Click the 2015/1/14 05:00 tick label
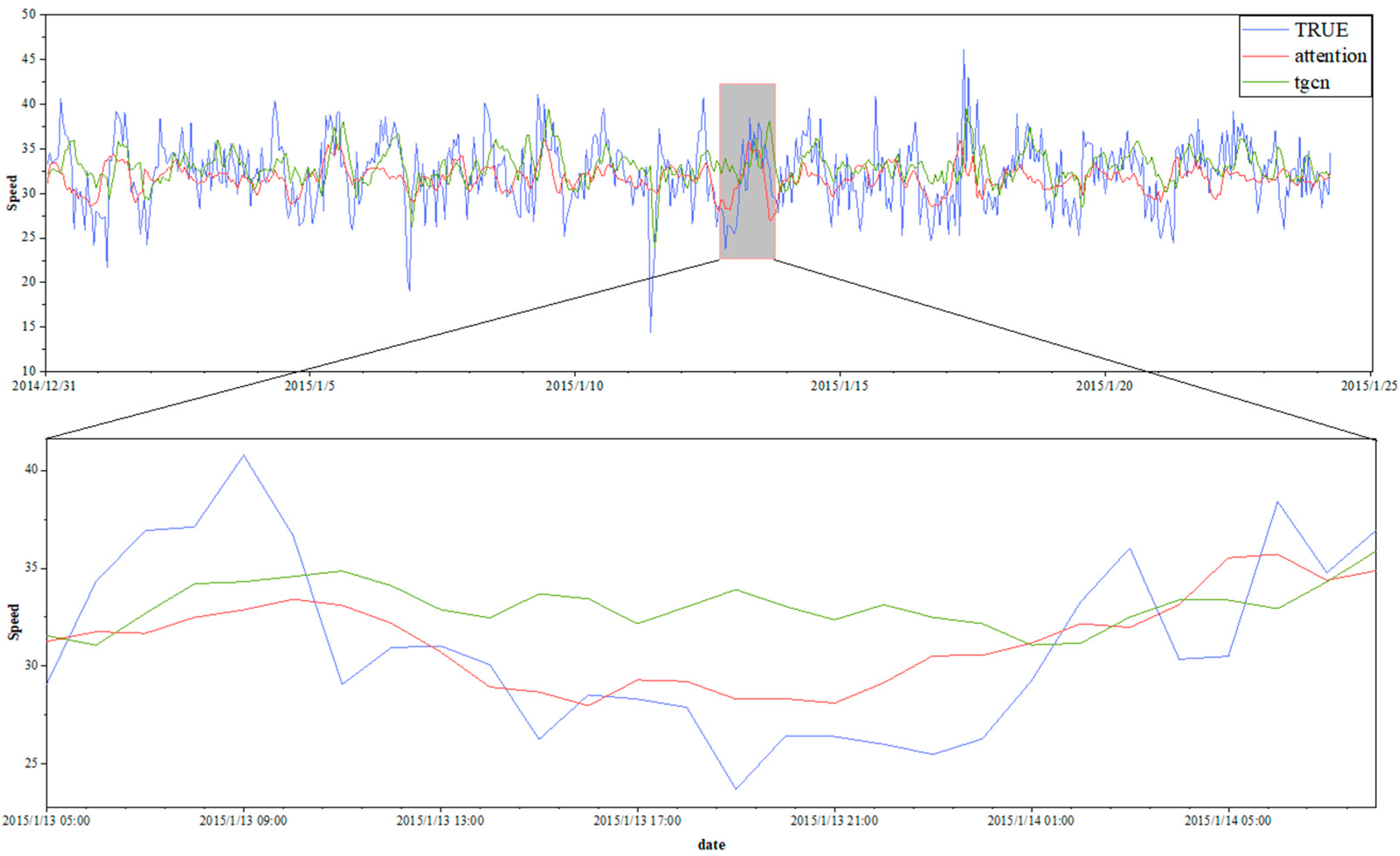 point(1228,821)
